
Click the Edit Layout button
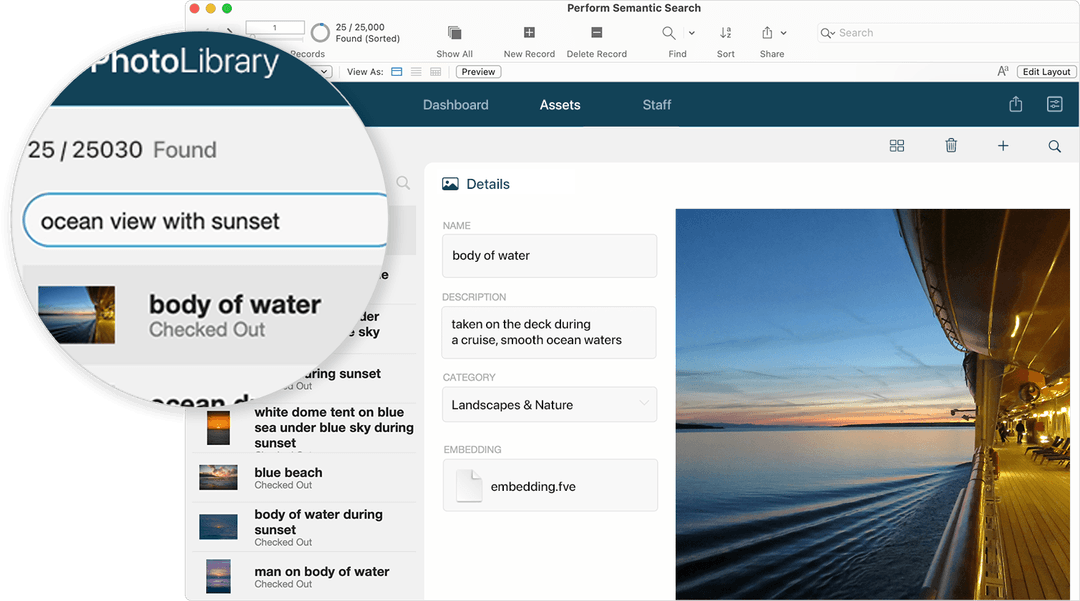pos(1046,71)
